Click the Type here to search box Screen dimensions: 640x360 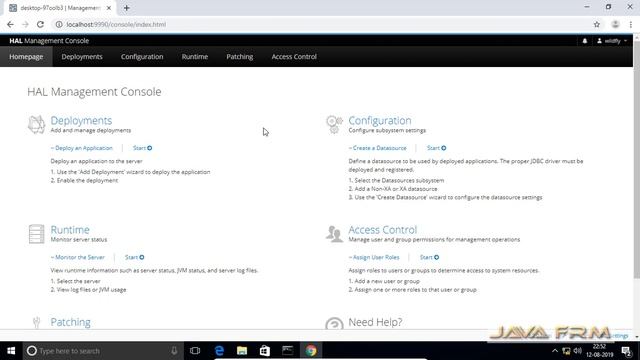pyautogui.click(x=102, y=351)
